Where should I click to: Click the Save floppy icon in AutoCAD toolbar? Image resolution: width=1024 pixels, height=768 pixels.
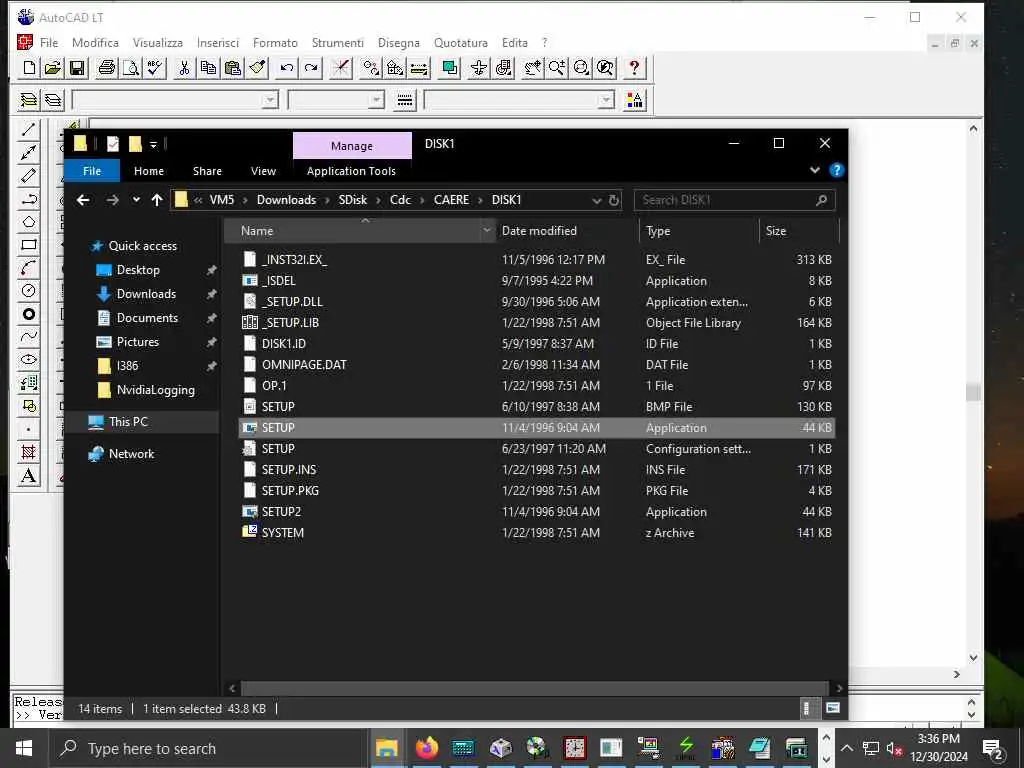[77, 68]
